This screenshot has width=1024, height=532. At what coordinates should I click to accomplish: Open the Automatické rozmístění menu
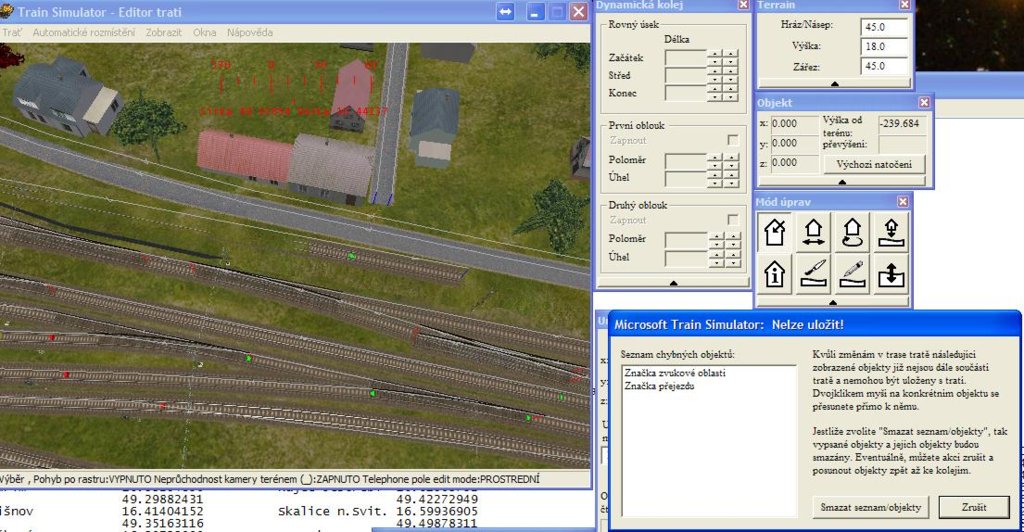click(x=84, y=32)
